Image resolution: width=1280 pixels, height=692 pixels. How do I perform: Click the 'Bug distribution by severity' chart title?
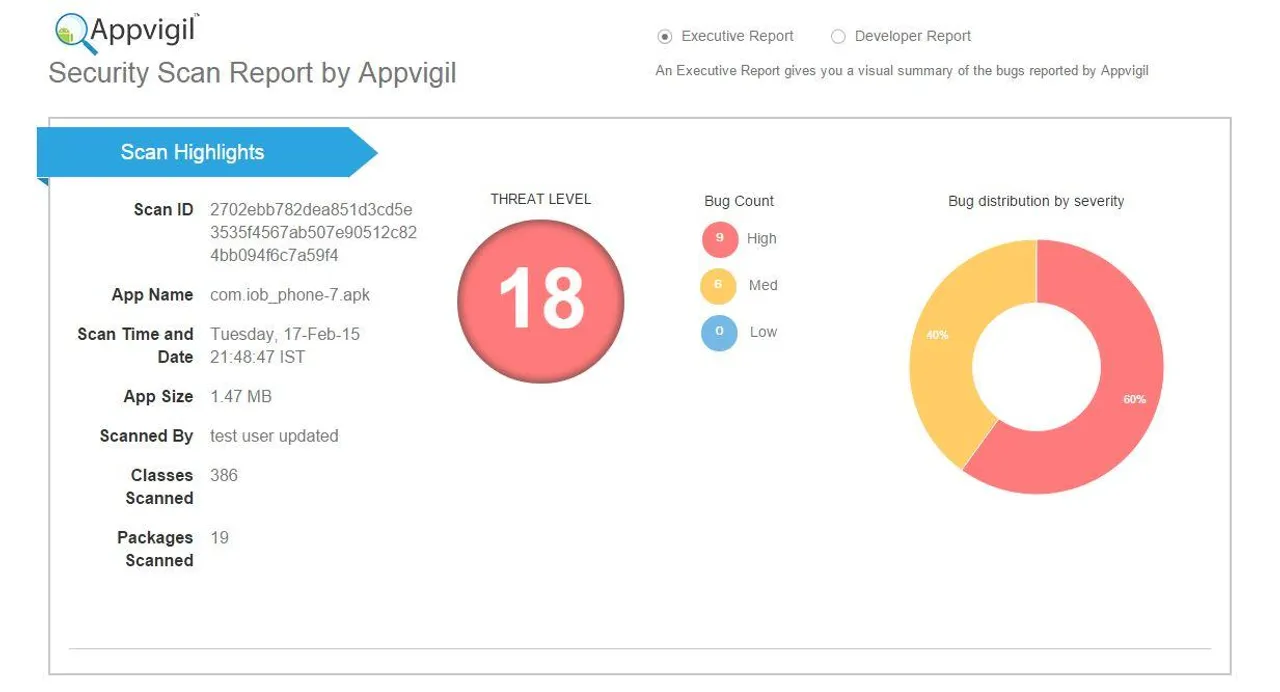(1036, 201)
